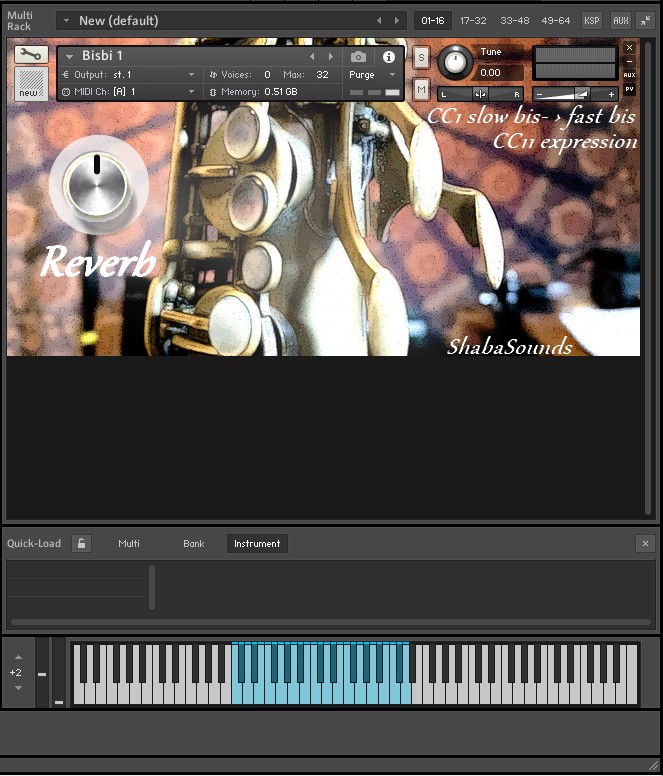Open the MIDI Ch [A] 1 dropdown

coord(191,92)
